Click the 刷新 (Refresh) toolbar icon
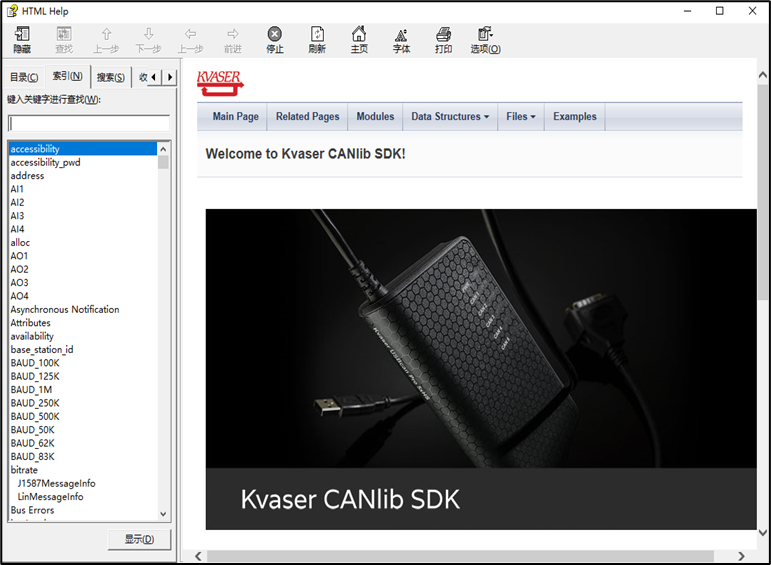Image resolution: width=771 pixels, height=565 pixels. point(317,40)
